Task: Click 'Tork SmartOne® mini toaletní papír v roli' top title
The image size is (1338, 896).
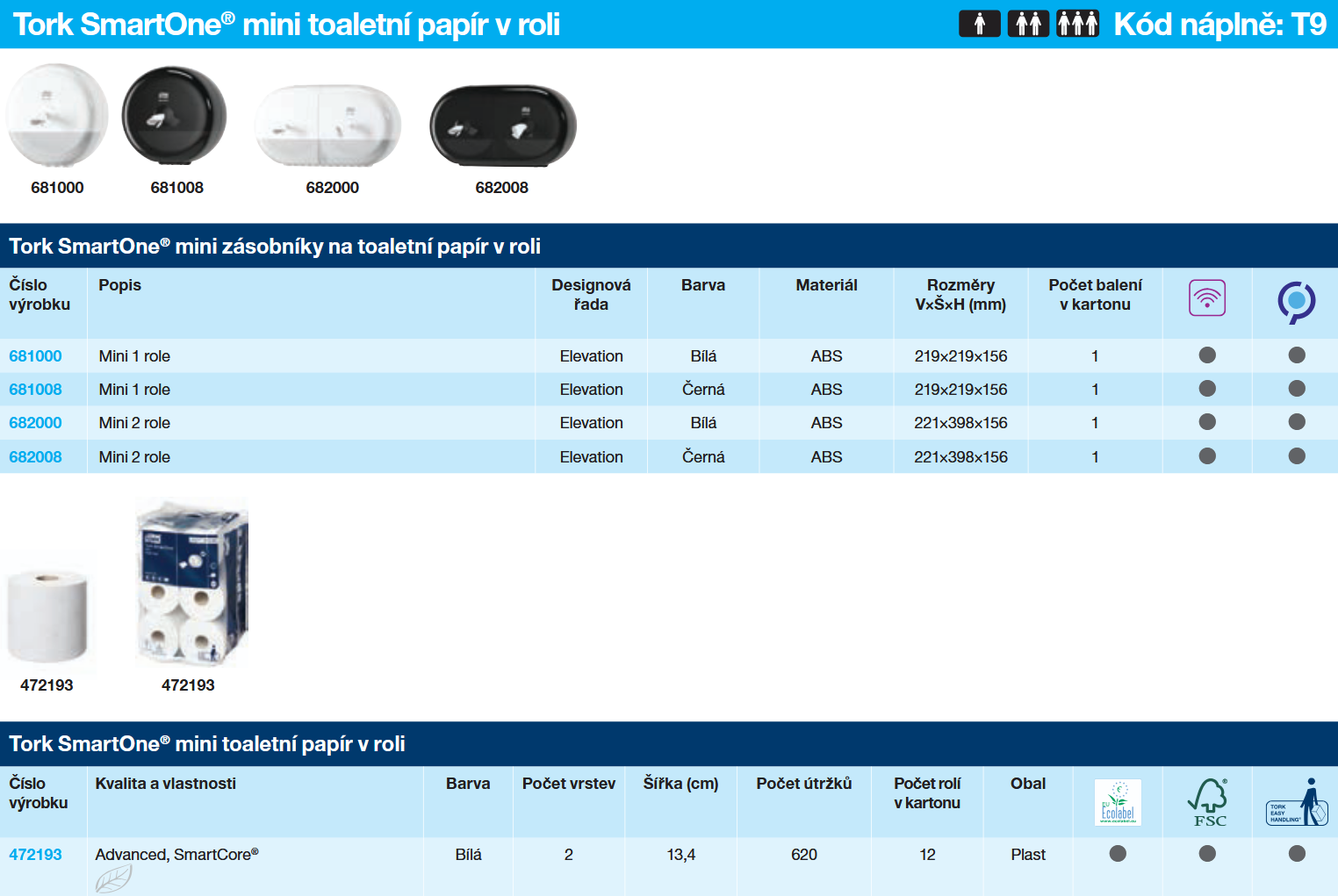Action: [286, 25]
